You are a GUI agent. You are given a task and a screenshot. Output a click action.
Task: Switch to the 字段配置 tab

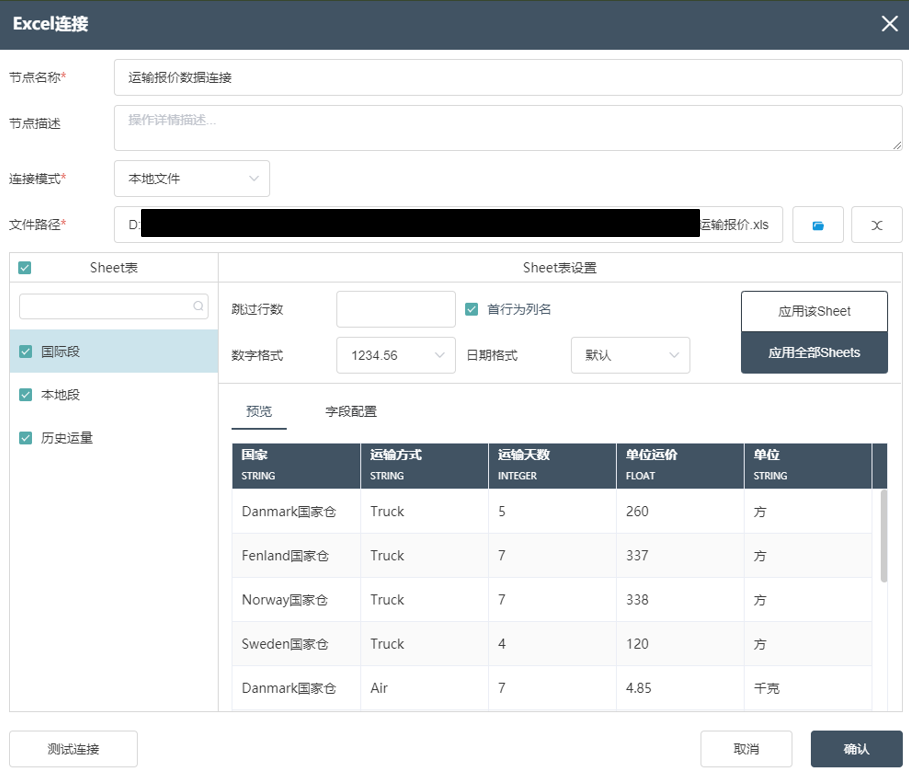click(x=351, y=412)
